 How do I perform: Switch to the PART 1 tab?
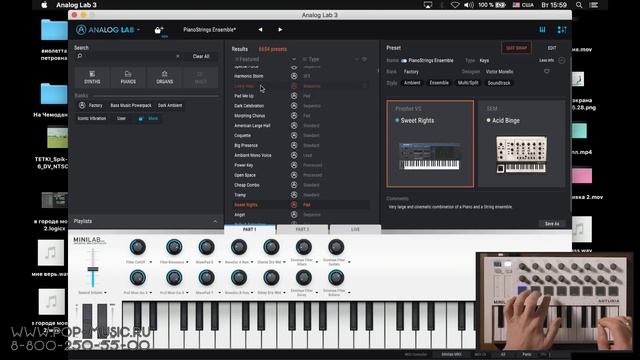250,229
